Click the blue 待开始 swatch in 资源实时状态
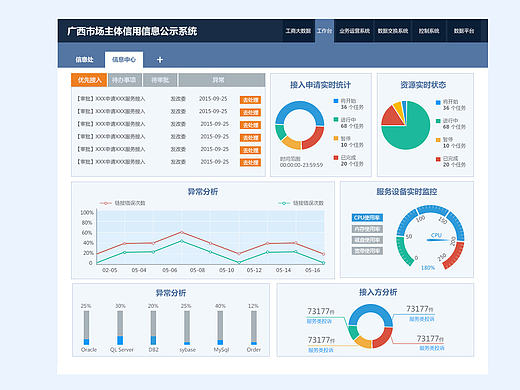The image size is (520, 390). (x=438, y=102)
